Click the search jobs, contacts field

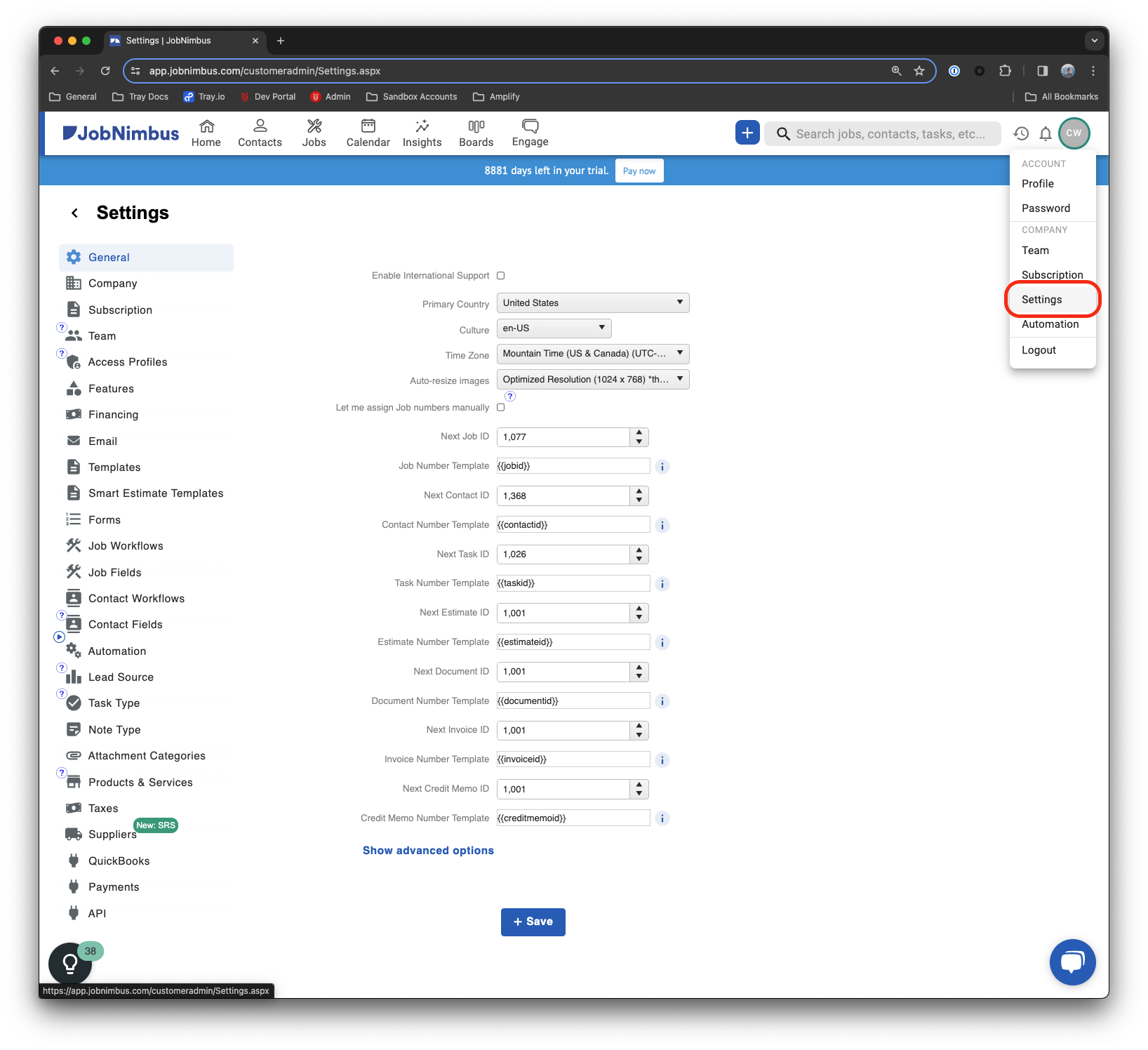click(883, 133)
